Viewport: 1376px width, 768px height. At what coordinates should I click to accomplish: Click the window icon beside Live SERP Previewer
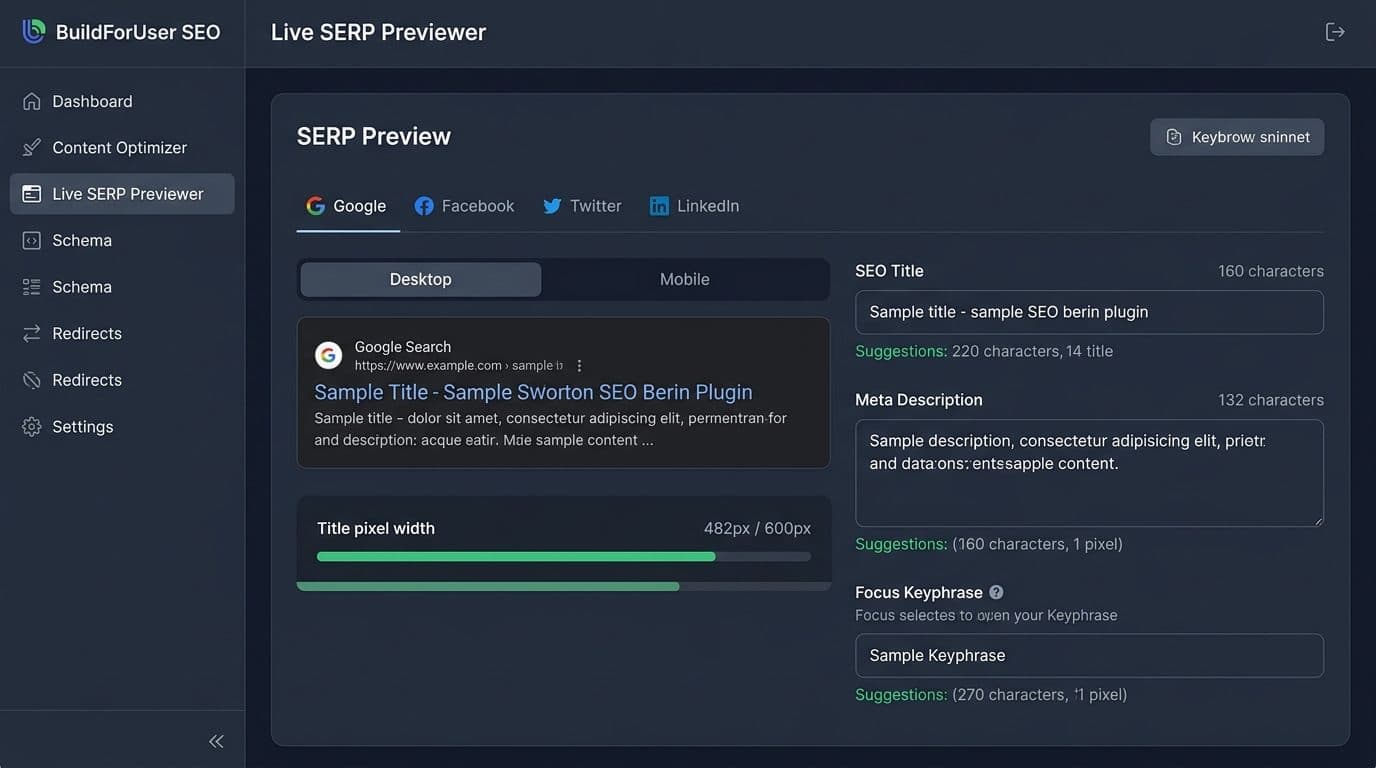(32, 194)
